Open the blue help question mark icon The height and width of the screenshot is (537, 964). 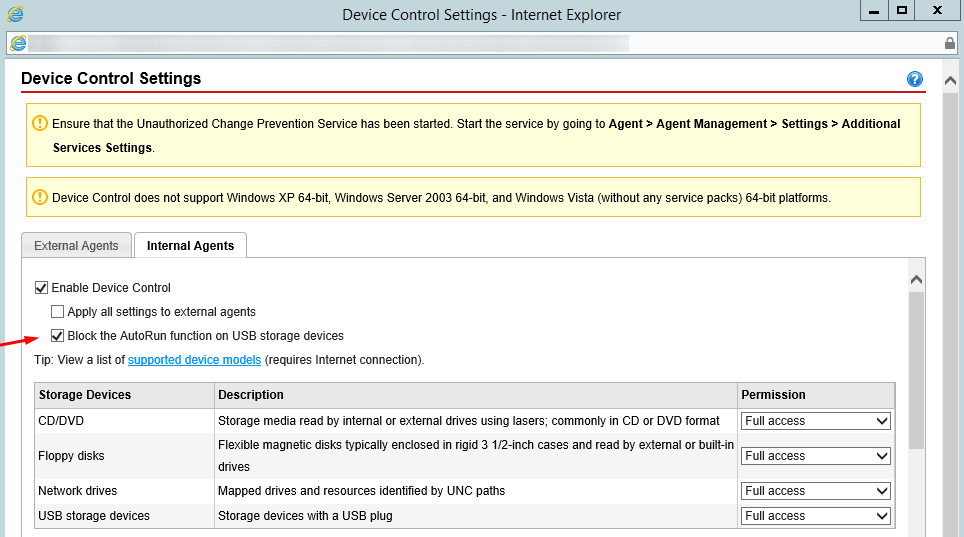[915, 79]
